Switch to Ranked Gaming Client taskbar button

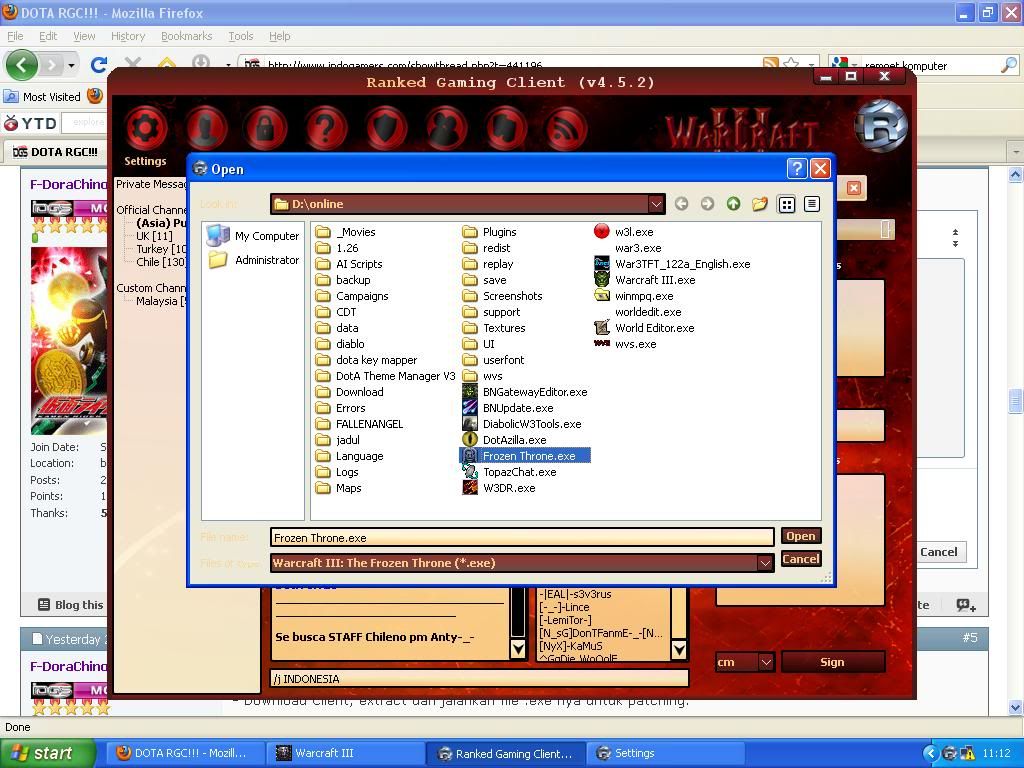coord(506,754)
